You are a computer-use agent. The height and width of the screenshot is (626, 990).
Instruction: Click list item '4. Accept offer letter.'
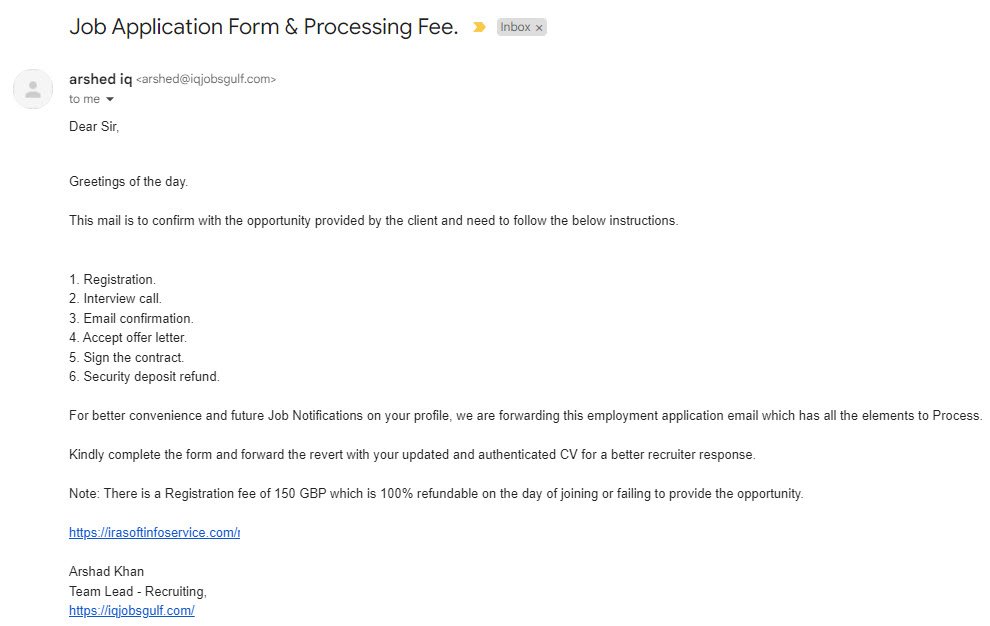(127, 338)
